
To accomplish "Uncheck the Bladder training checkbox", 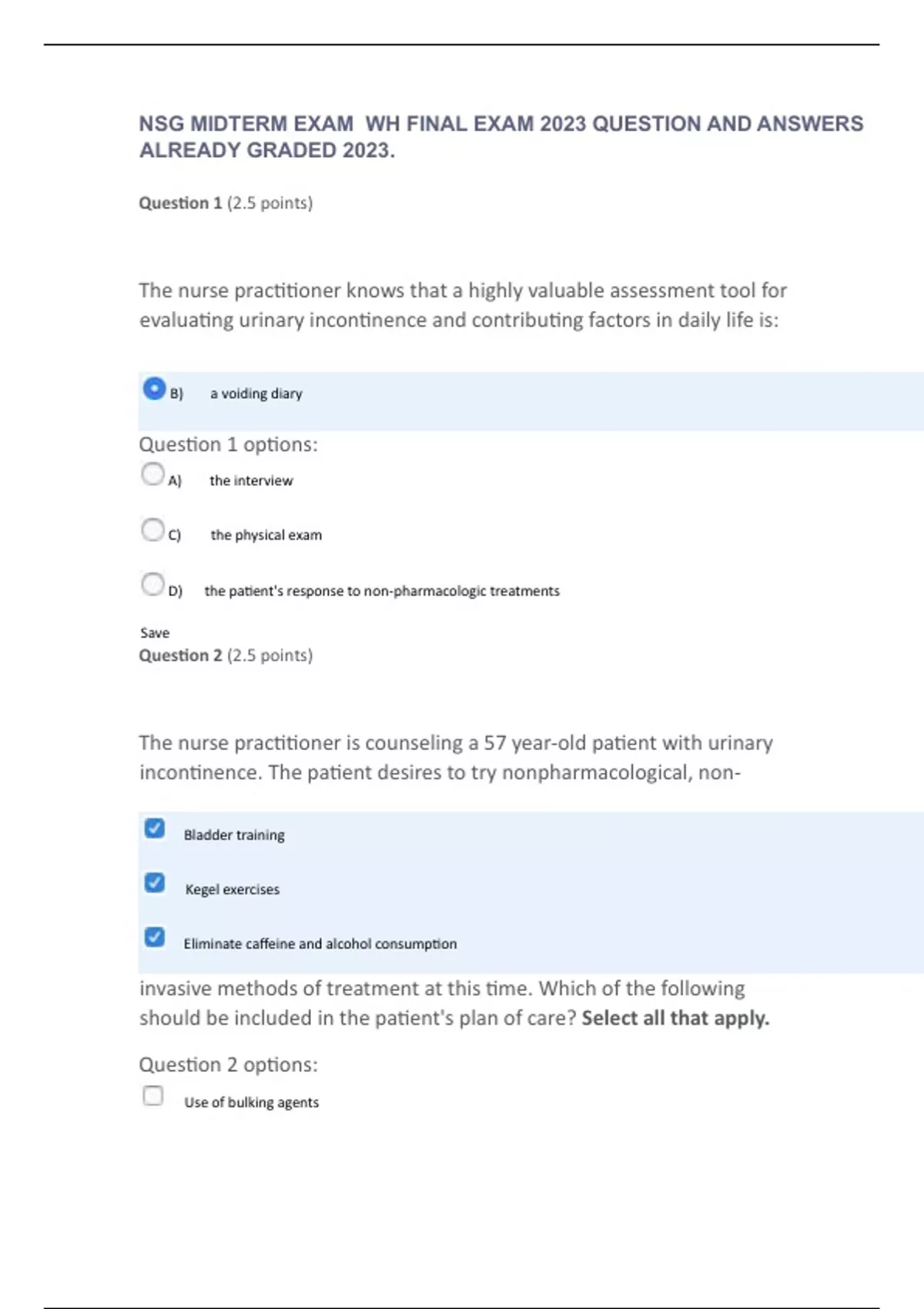I will pyautogui.click(x=155, y=829).
